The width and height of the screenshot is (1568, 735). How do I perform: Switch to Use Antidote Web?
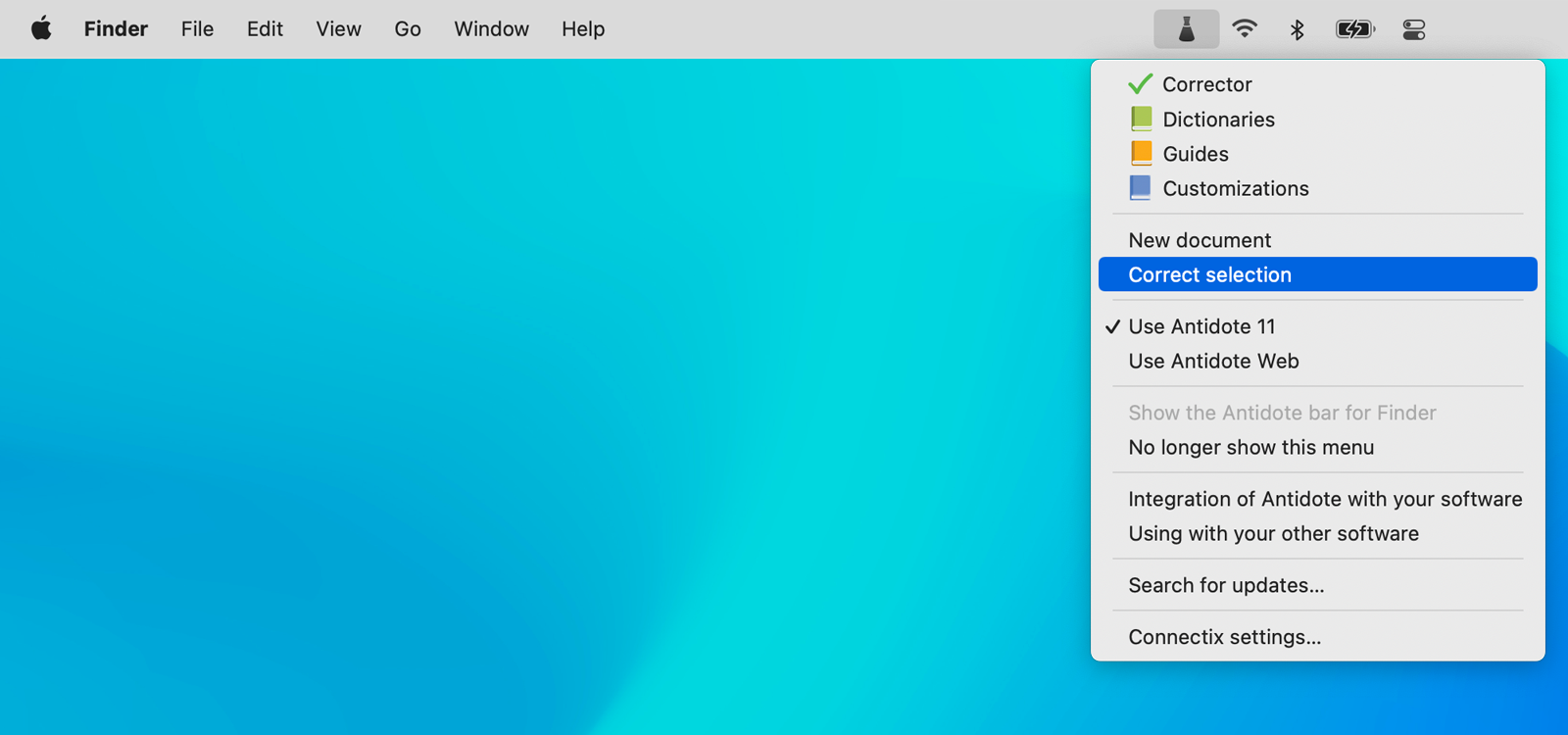(x=1213, y=361)
